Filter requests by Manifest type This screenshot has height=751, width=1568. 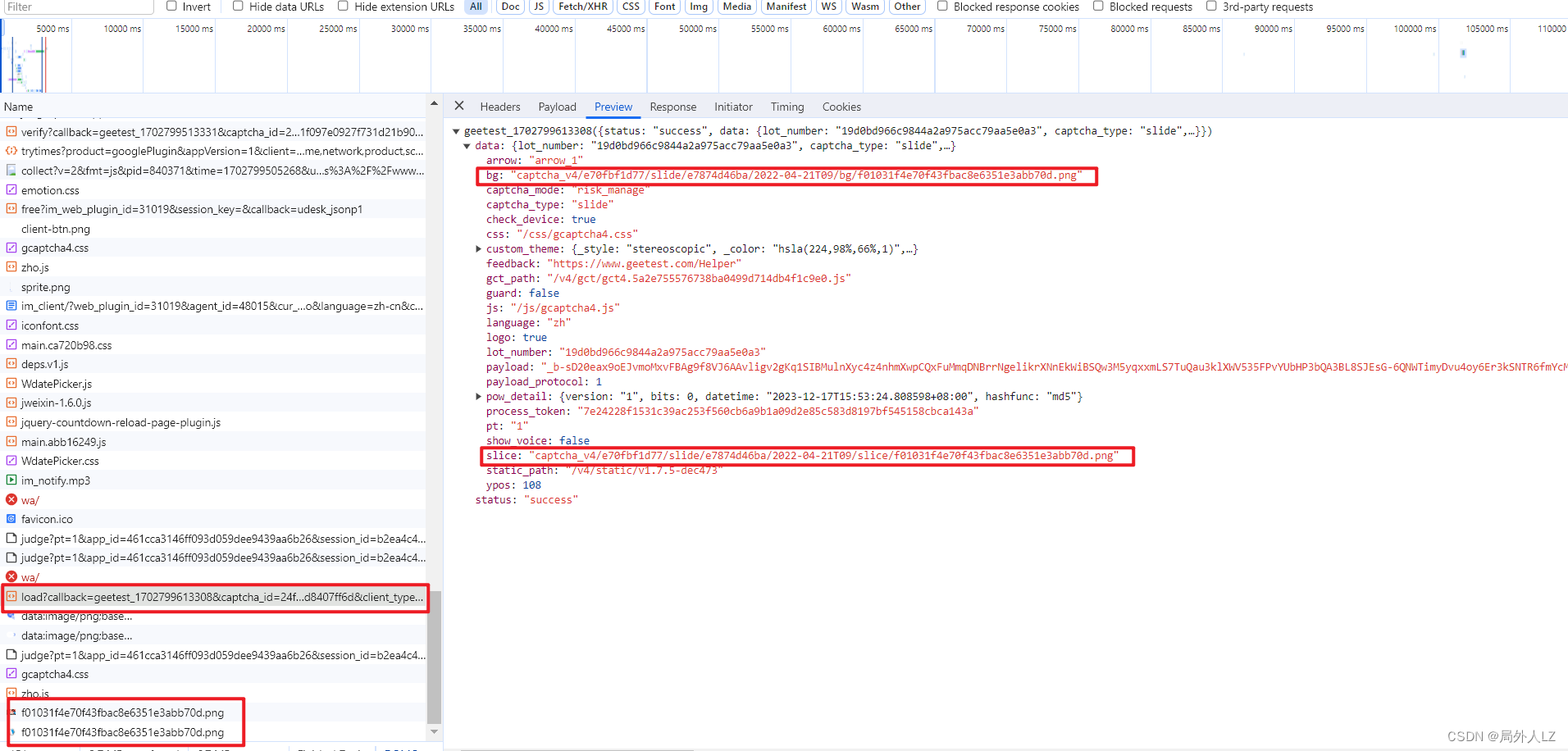pos(786,7)
